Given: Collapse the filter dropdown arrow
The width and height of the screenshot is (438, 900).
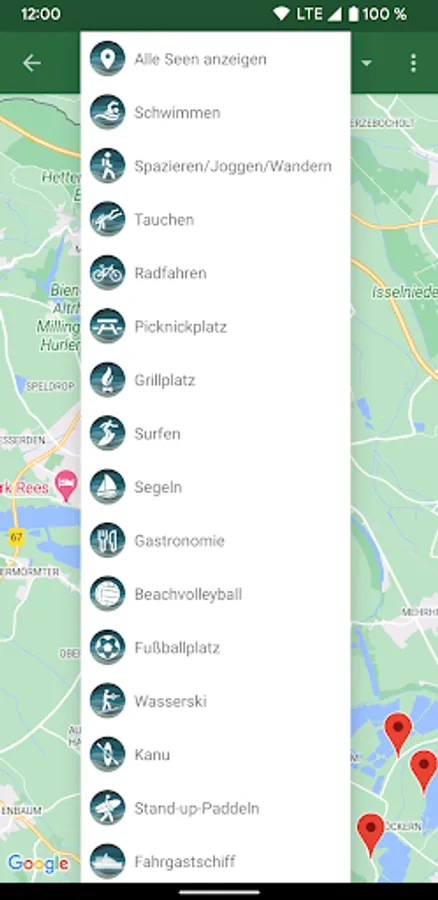Looking at the screenshot, I should pyautogui.click(x=366, y=63).
